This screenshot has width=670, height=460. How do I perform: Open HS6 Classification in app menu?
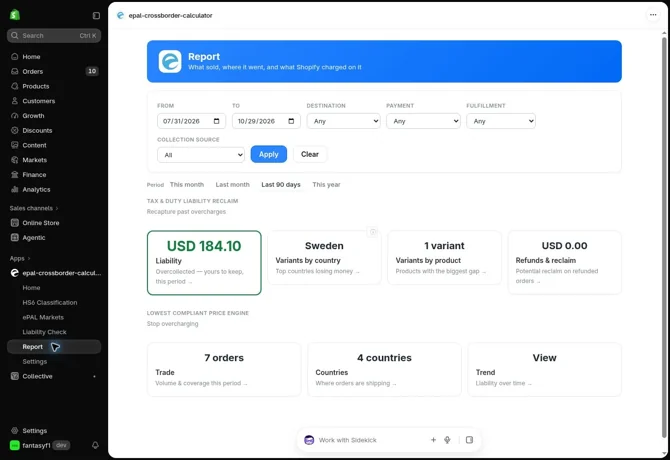50,302
